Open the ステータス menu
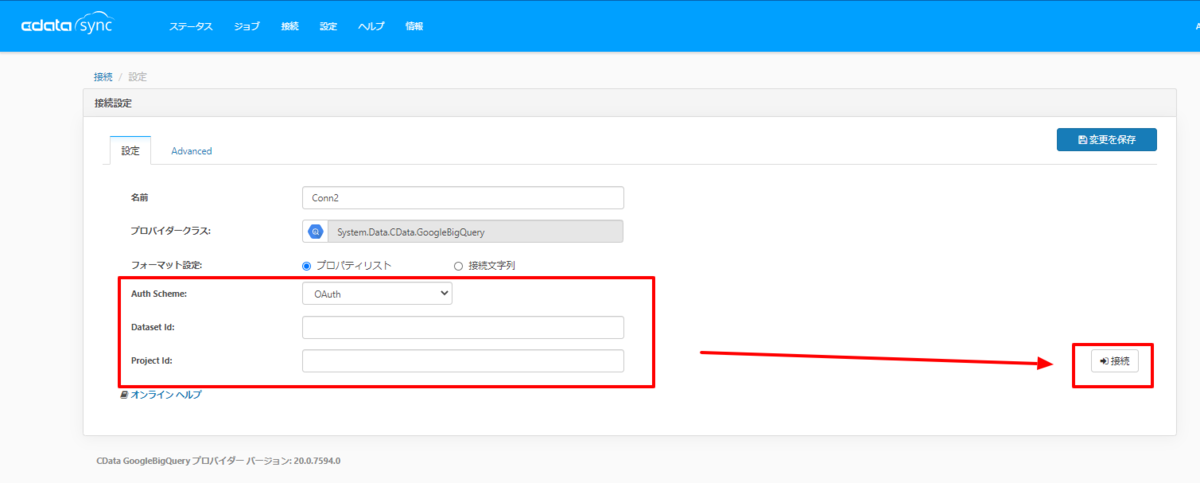 coord(190,27)
